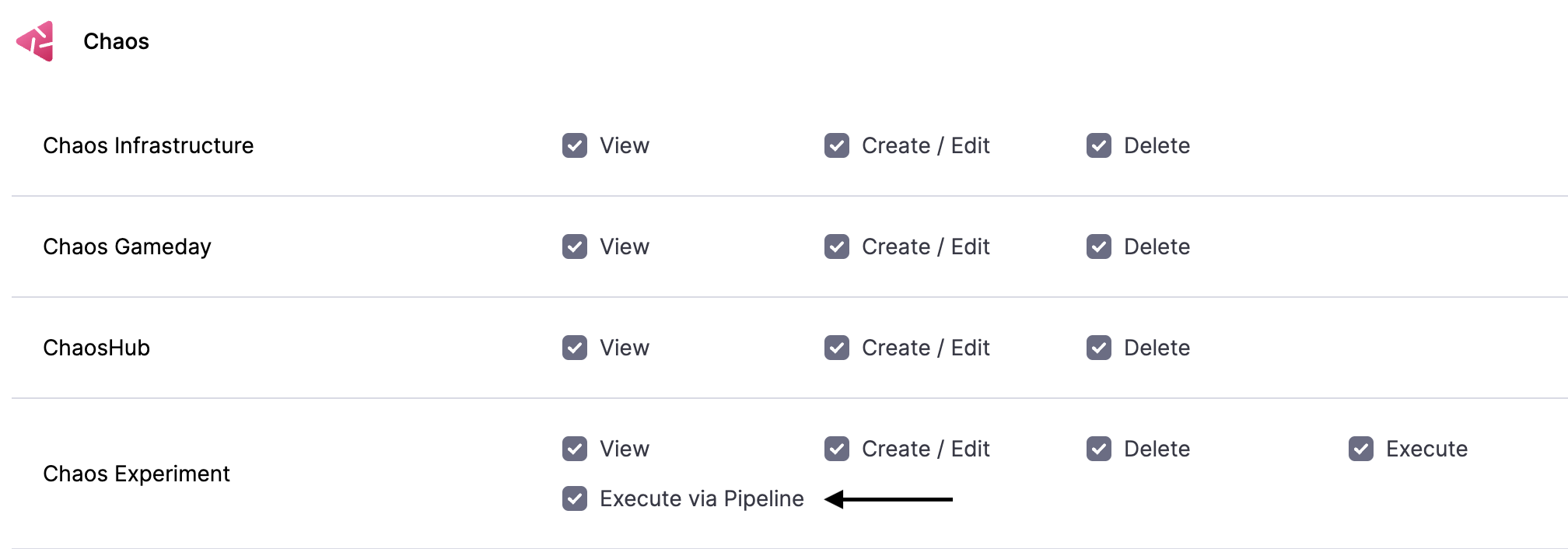Toggle Create / Edit for Chaos Experiment
The image size is (1568, 549).
pyautogui.click(x=837, y=449)
